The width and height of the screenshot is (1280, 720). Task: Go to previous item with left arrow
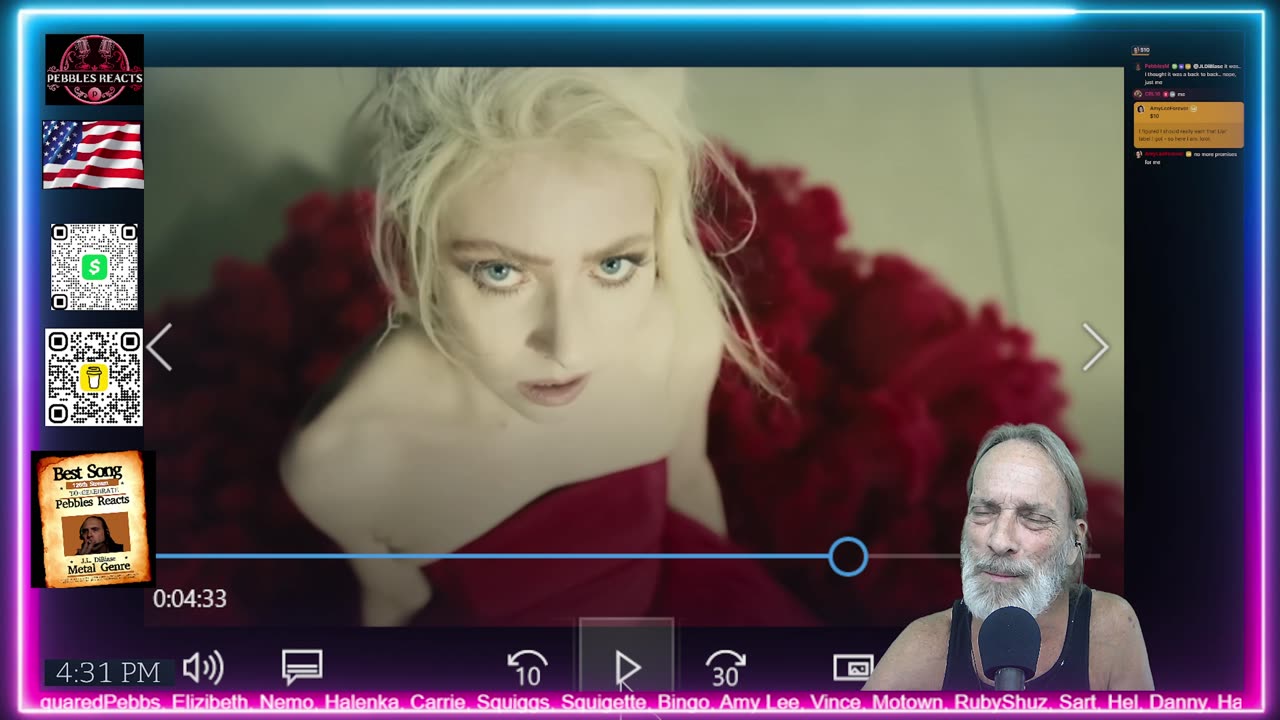pyautogui.click(x=160, y=348)
